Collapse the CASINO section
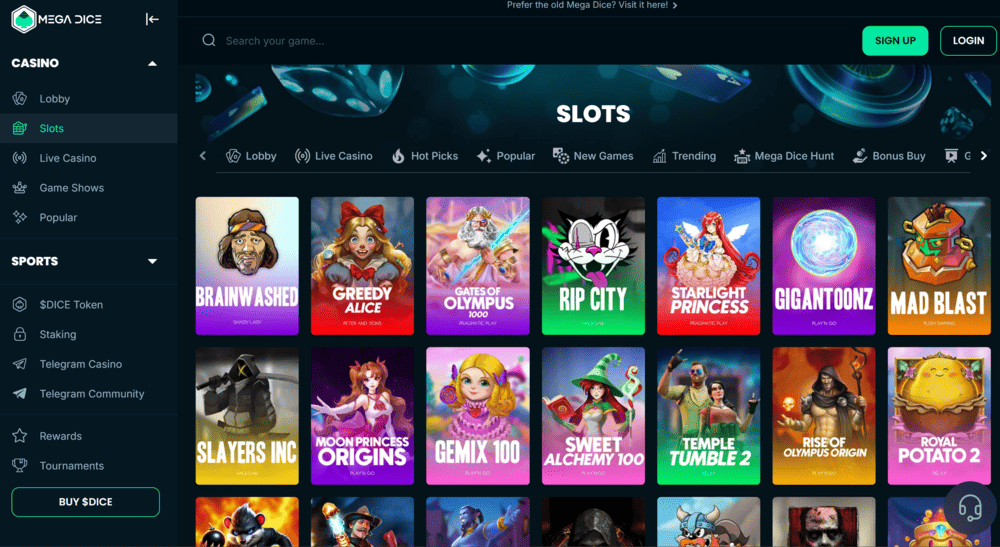1000x547 pixels. tap(152, 63)
